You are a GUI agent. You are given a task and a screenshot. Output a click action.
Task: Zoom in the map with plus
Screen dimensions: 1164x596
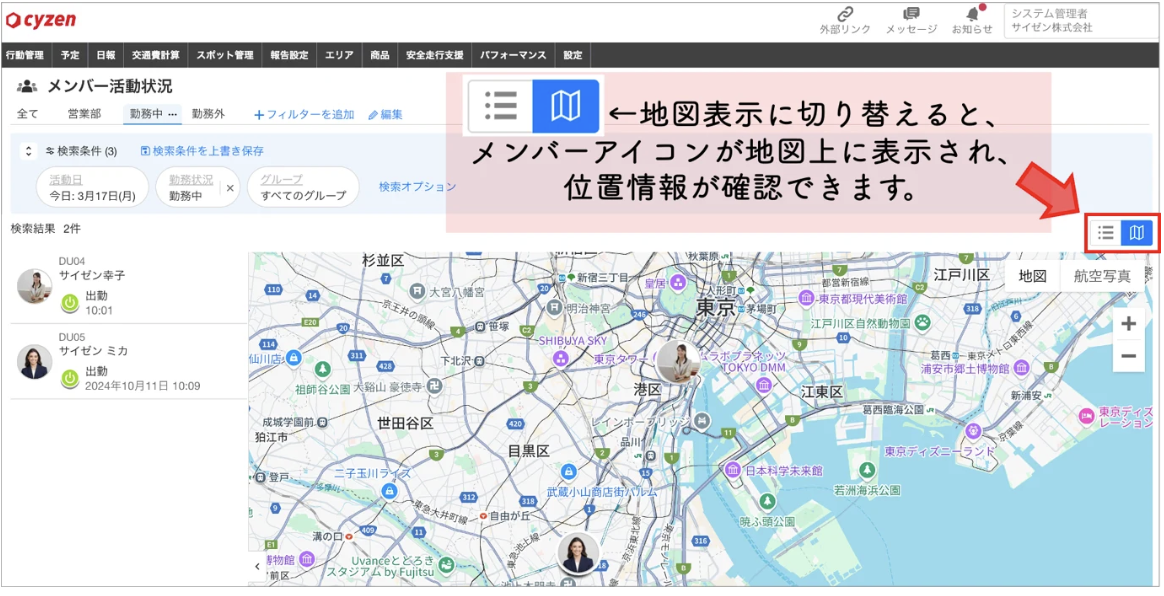(1128, 324)
